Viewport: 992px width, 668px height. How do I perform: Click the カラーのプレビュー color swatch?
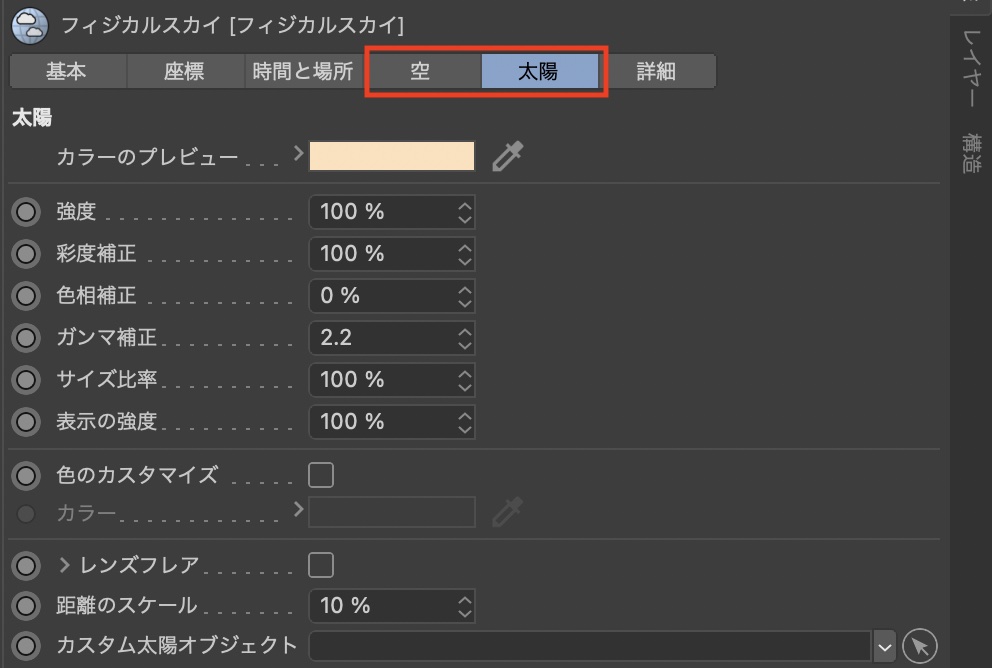coord(392,156)
